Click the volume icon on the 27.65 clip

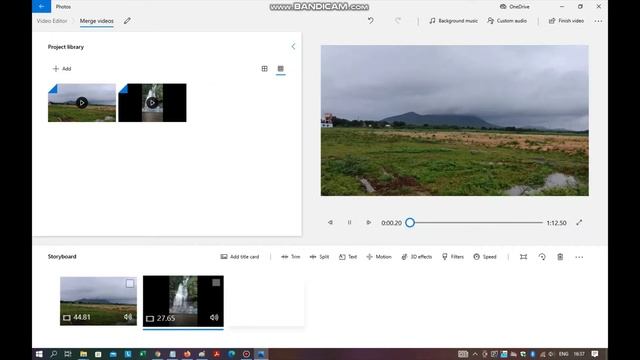pyautogui.click(x=214, y=318)
